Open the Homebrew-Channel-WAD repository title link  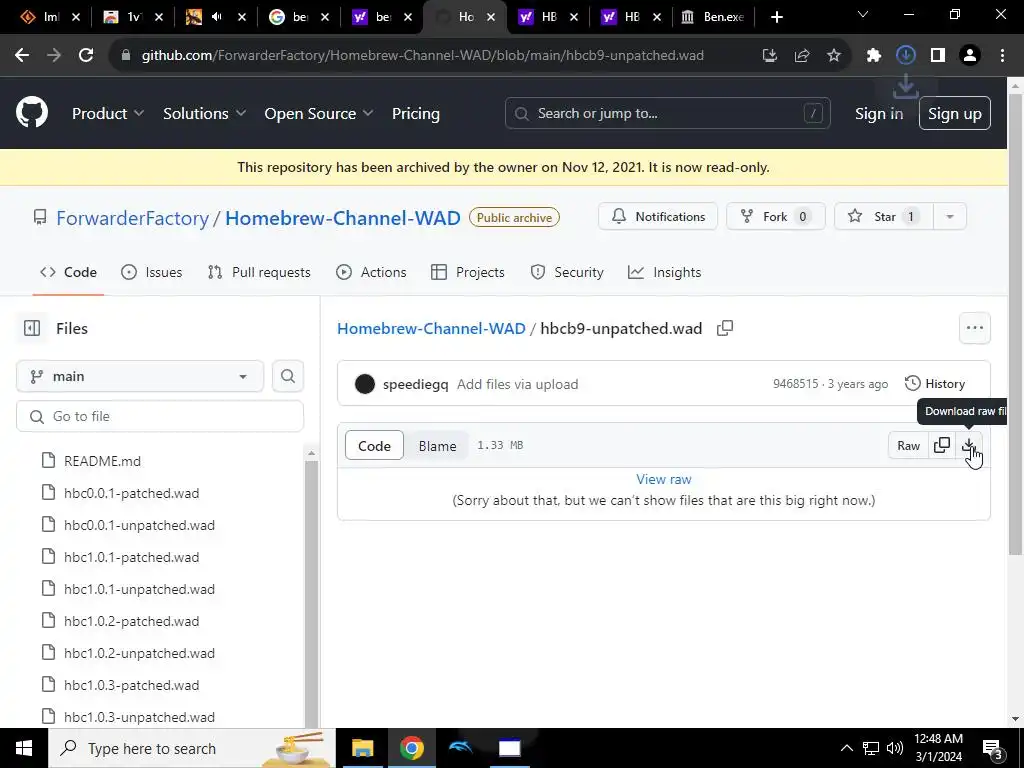tap(343, 218)
